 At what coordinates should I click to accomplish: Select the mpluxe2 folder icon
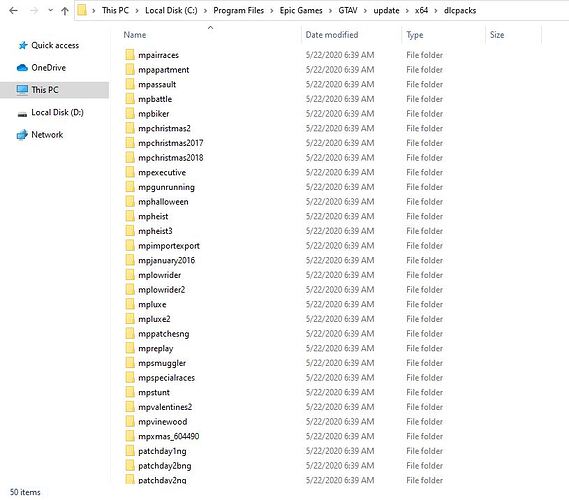(x=130, y=319)
